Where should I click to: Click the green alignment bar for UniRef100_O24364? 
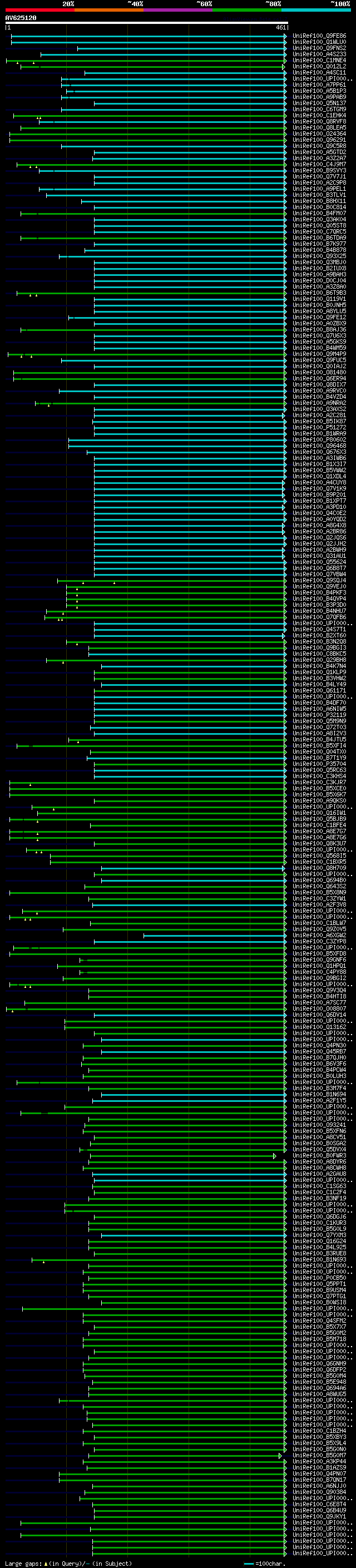tap(148, 134)
